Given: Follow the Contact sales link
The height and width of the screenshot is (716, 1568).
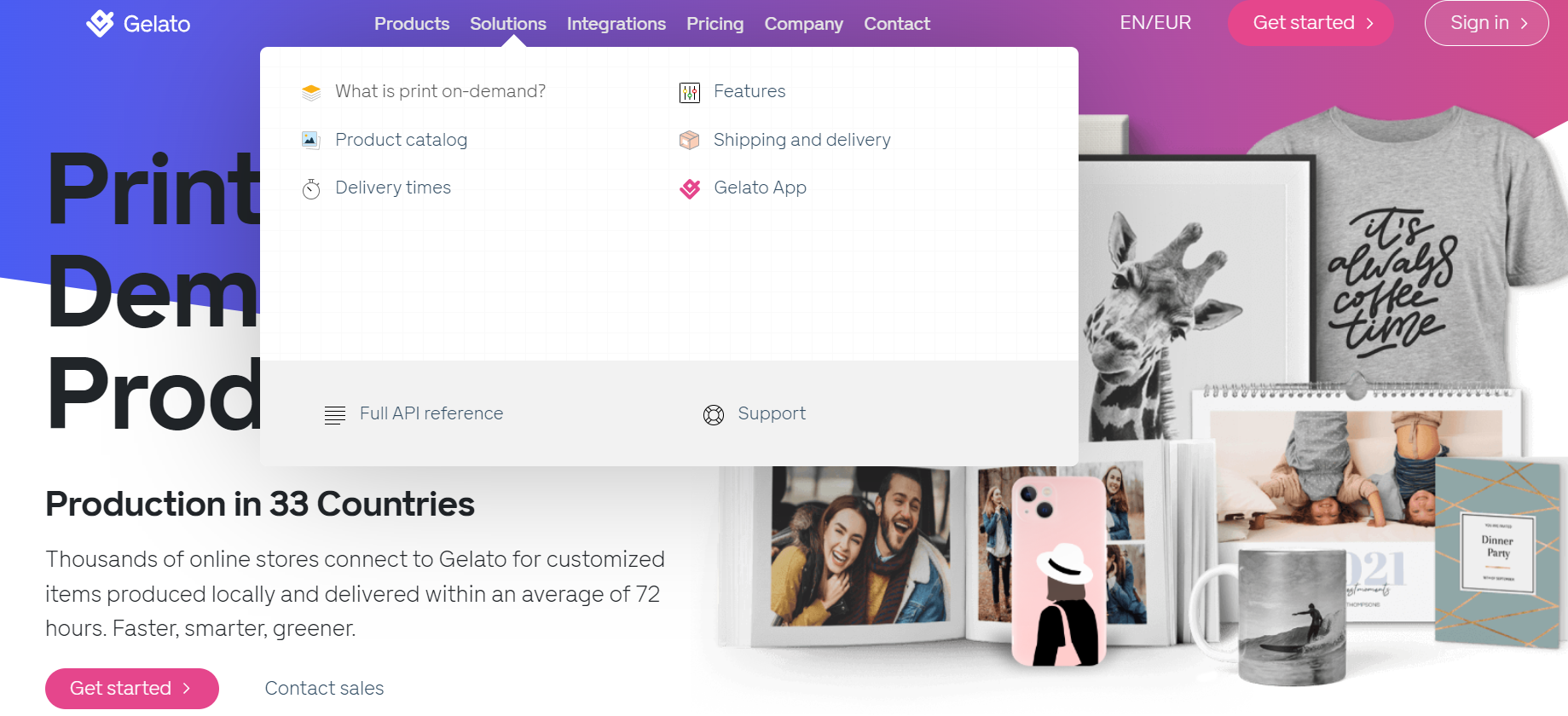Looking at the screenshot, I should 324,689.
